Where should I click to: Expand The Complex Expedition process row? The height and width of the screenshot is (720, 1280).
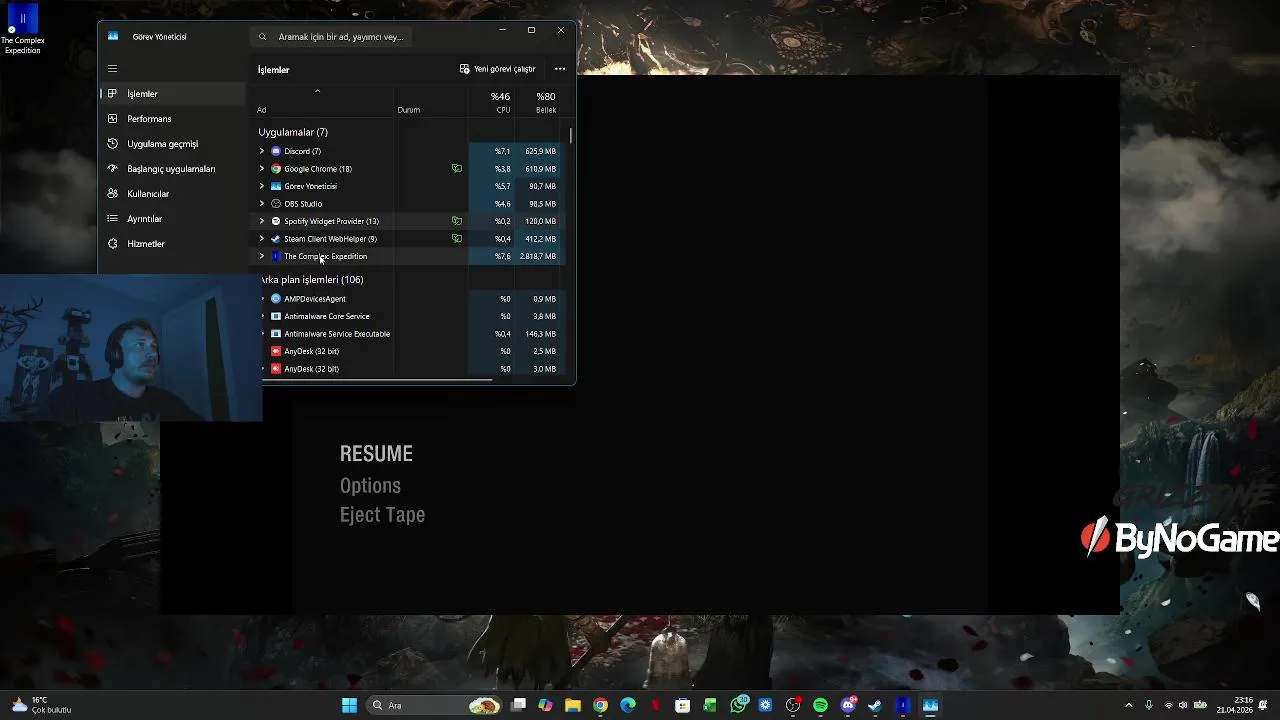pyautogui.click(x=262, y=256)
